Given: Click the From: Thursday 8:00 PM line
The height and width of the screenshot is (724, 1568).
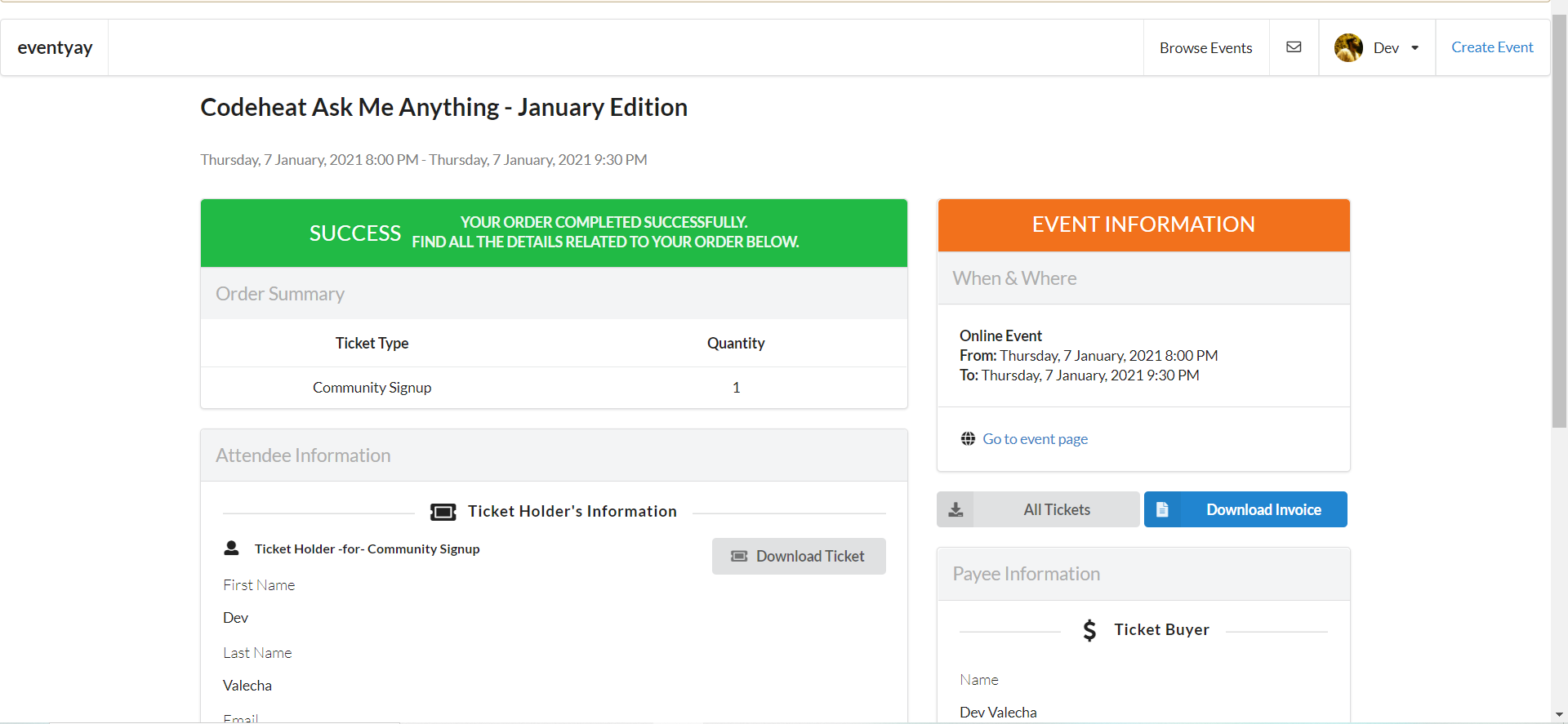Looking at the screenshot, I should click(1089, 356).
